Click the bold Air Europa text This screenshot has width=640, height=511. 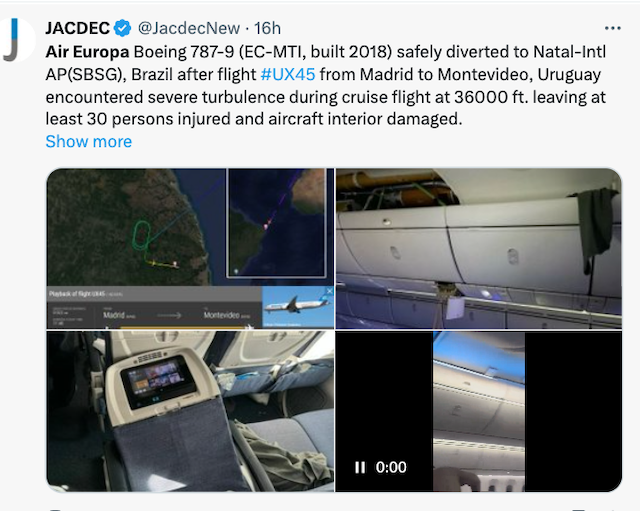point(88,50)
